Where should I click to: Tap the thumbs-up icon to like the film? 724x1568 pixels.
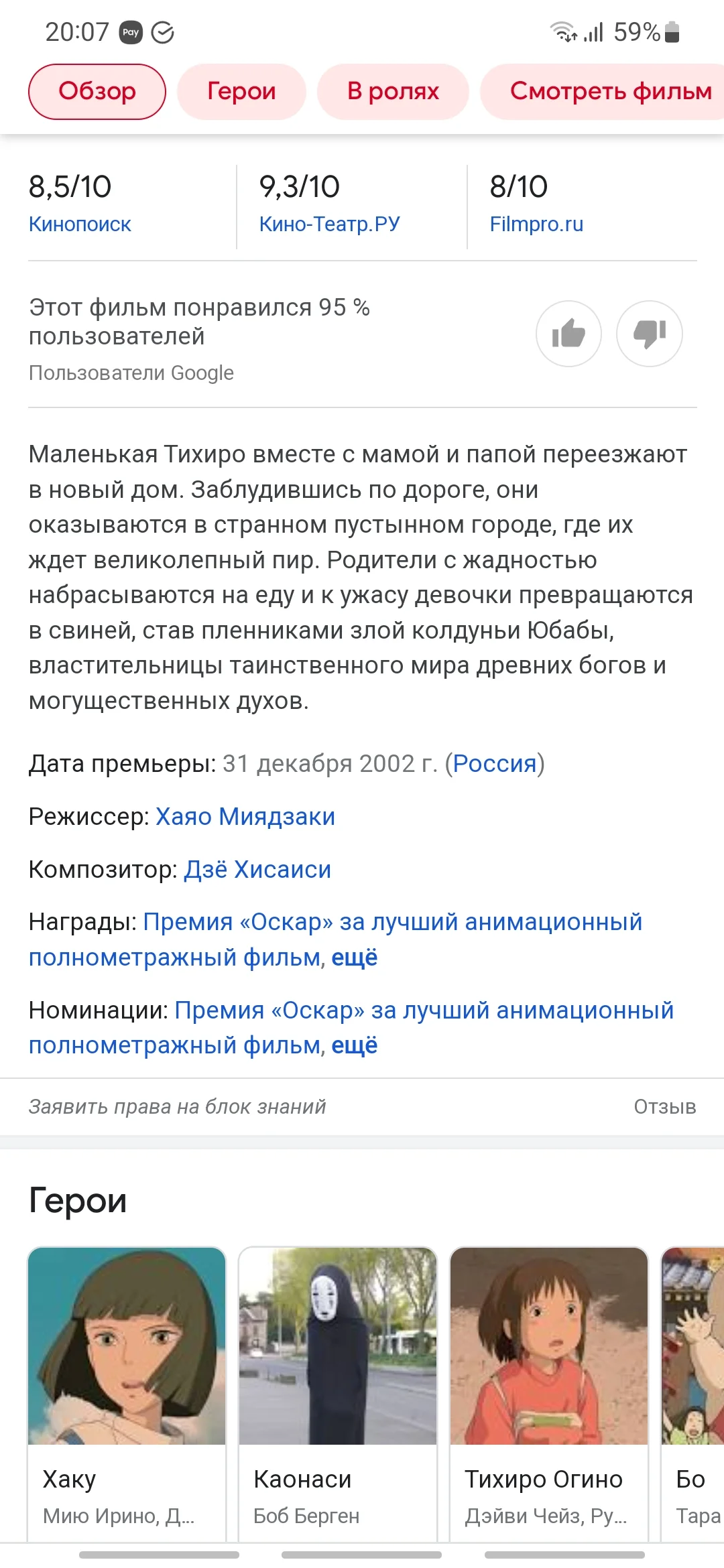coord(568,333)
